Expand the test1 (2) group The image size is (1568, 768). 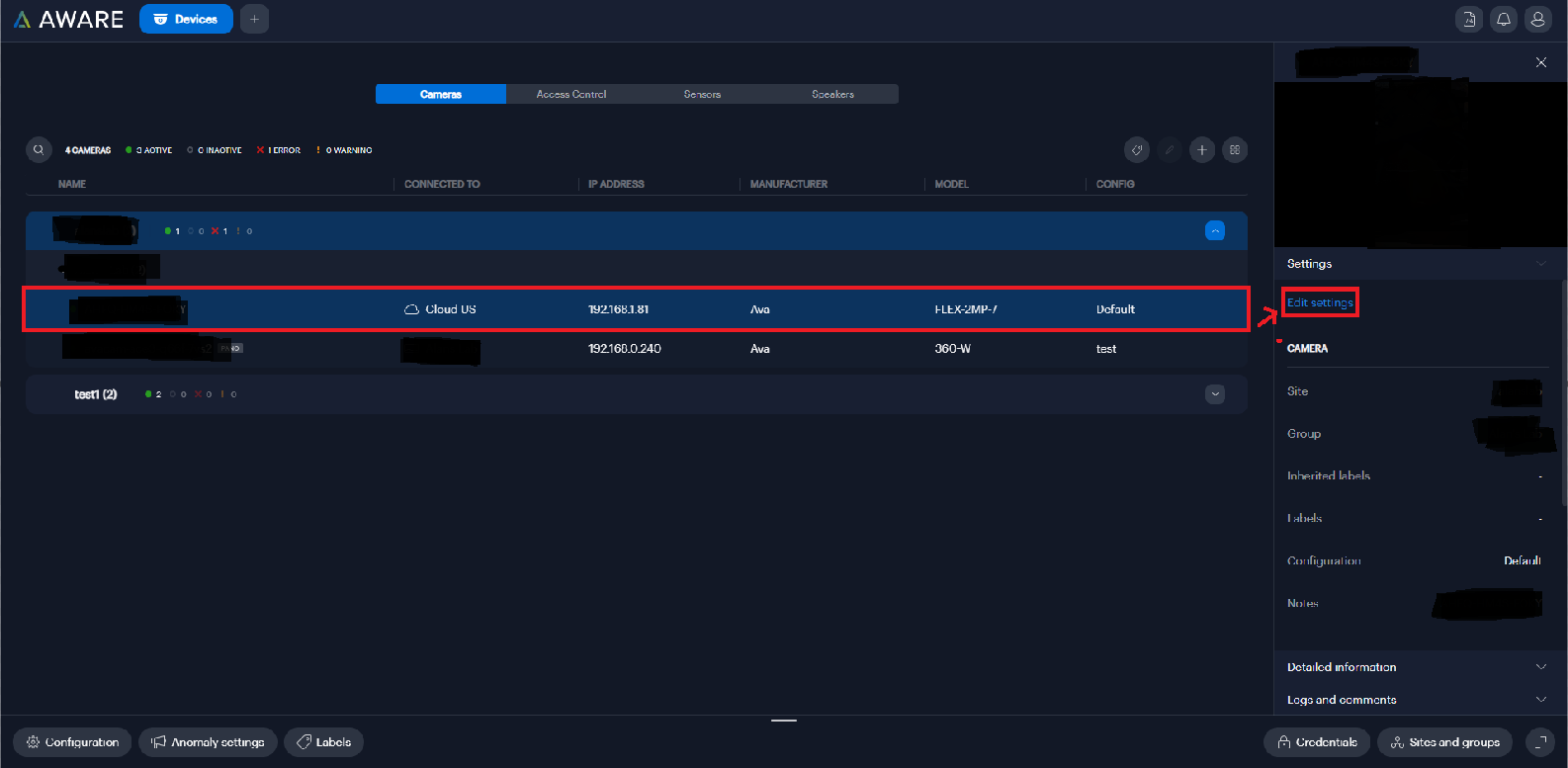[x=1215, y=394]
